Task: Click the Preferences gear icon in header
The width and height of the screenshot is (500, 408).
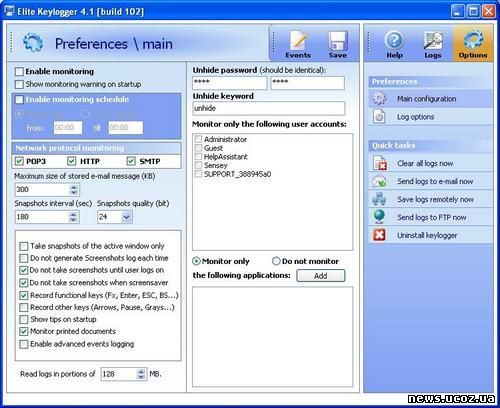Action: click(33, 43)
